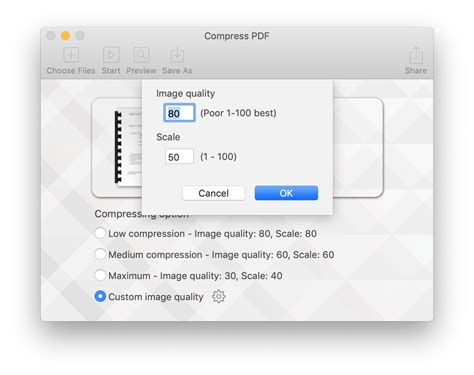Select Low compression radio button
The width and height of the screenshot is (474, 375).
click(x=100, y=233)
